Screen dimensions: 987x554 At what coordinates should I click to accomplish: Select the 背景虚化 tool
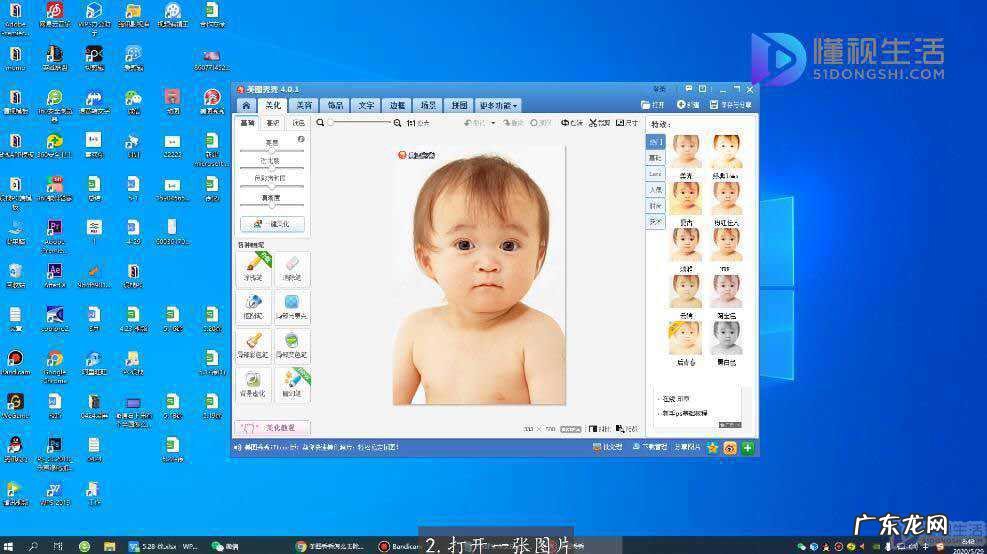click(x=254, y=385)
